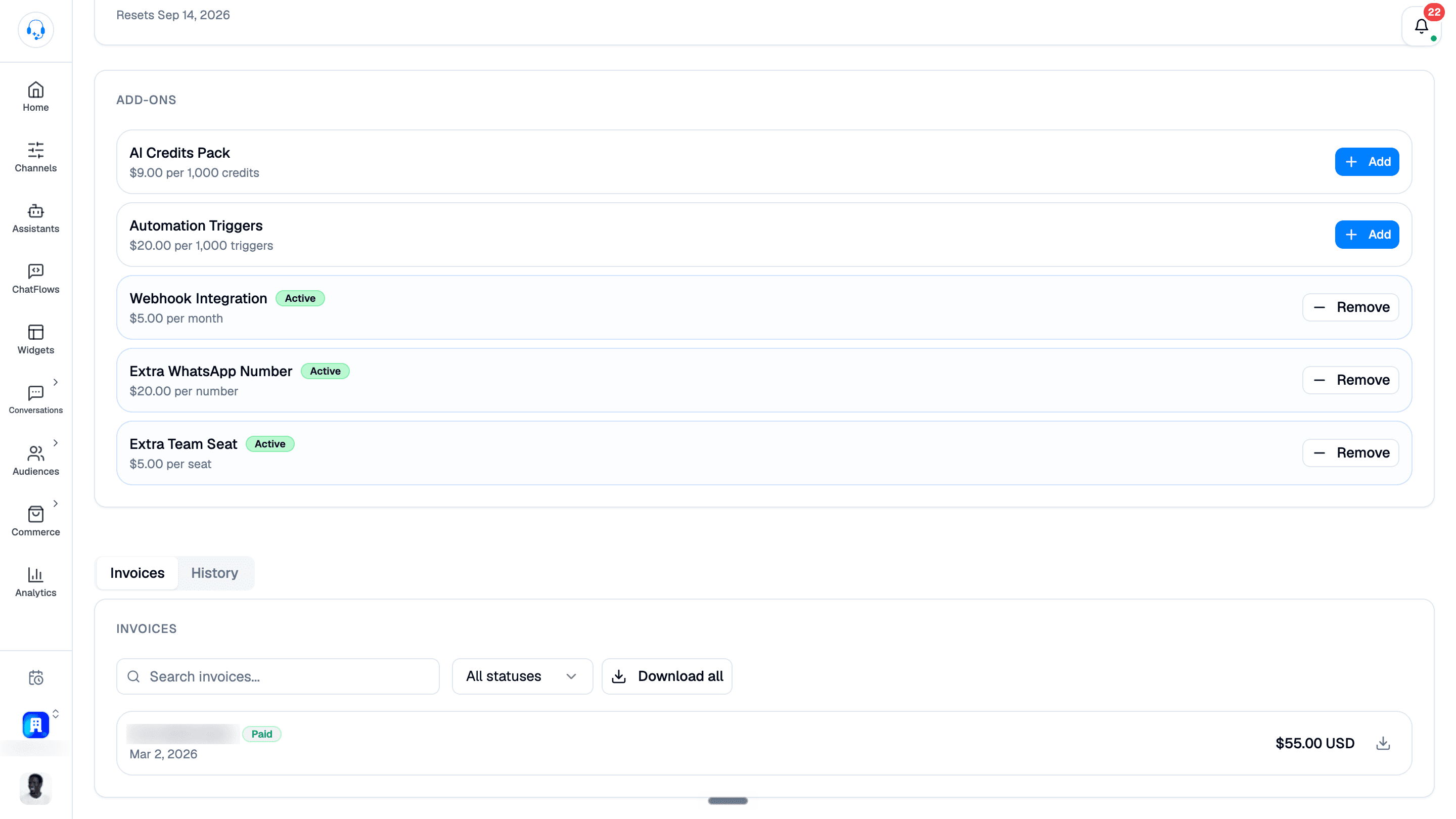The image size is (1456, 819).
Task: Open notifications bell with 22 badge
Action: pos(1421,27)
